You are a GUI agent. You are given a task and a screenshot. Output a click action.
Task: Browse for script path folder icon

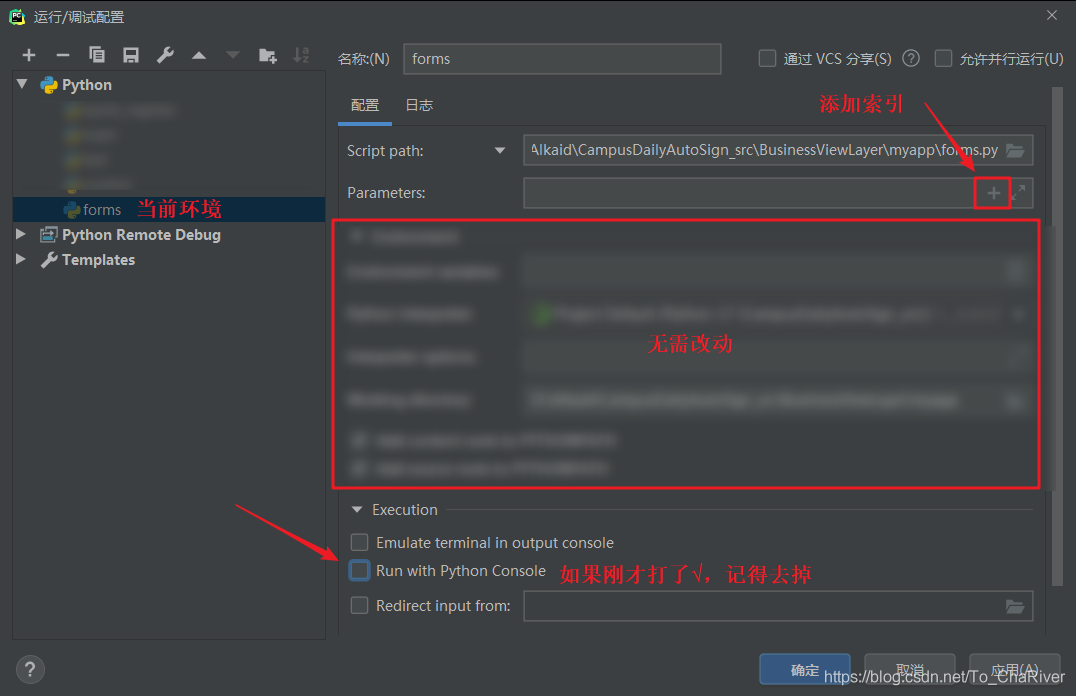[1015, 151]
